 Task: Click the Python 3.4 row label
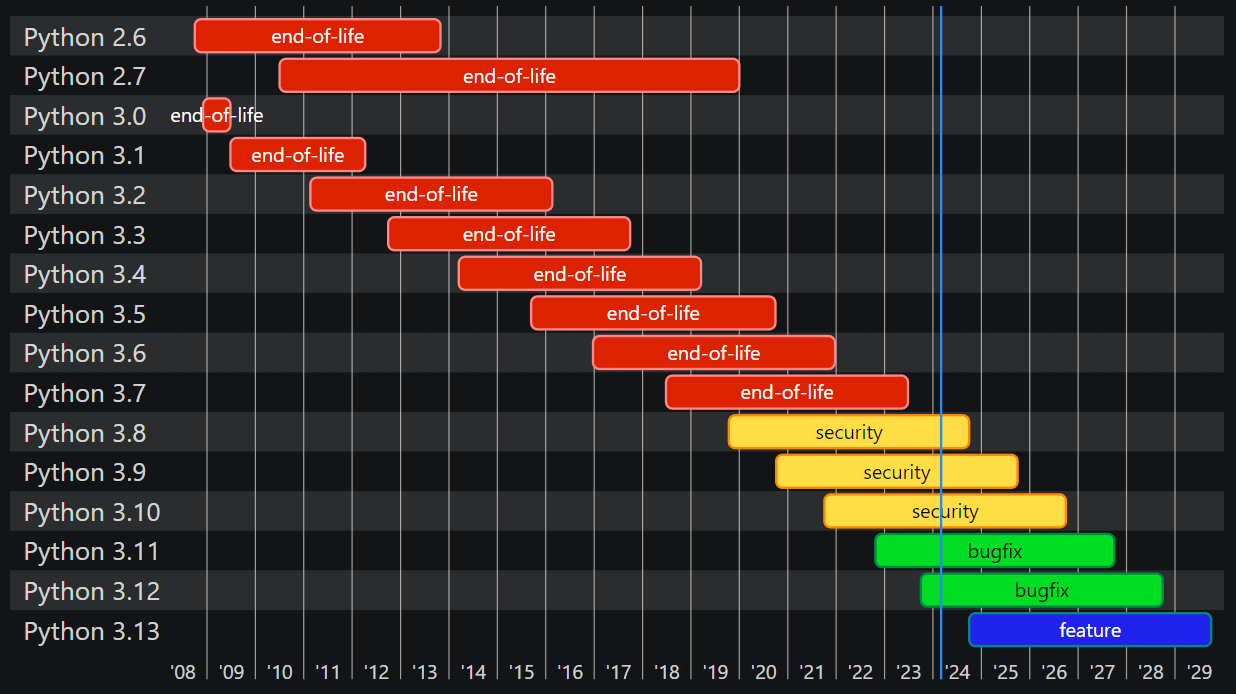(x=85, y=274)
